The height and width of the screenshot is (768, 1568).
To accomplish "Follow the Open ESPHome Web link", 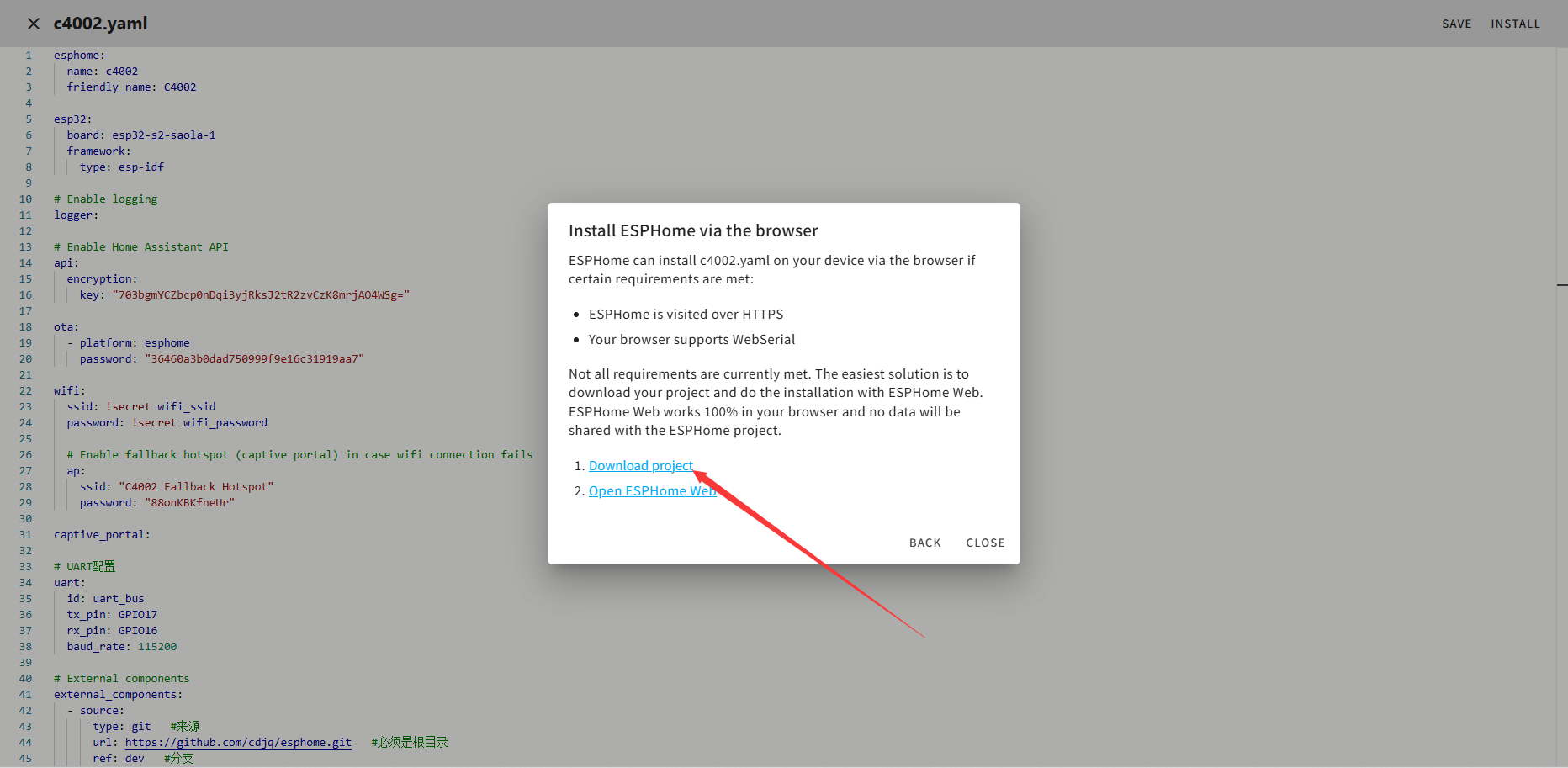I will (651, 491).
